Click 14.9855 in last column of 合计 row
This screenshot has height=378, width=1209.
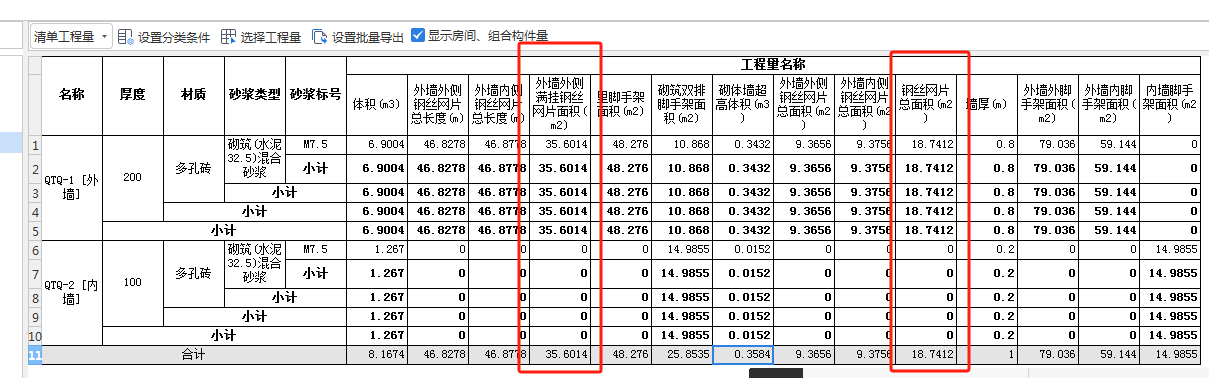tap(1170, 354)
